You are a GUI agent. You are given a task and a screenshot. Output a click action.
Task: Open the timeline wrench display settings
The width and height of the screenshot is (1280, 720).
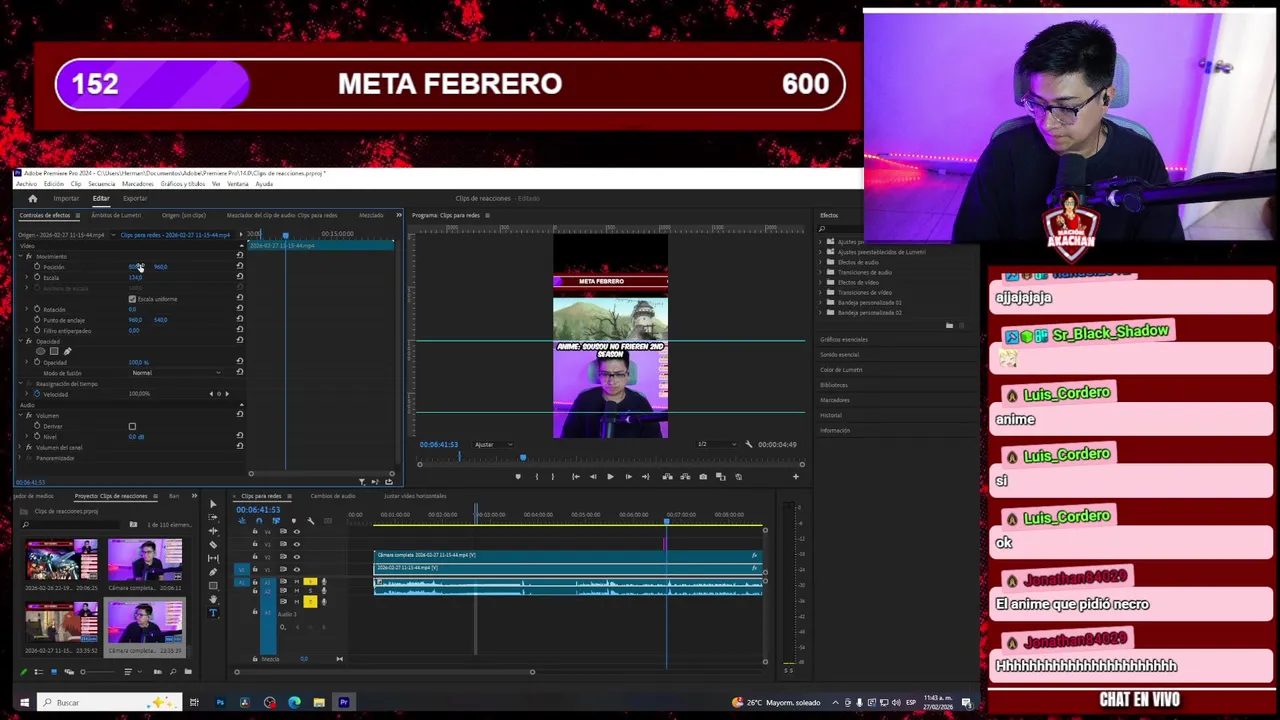[310, 521]
